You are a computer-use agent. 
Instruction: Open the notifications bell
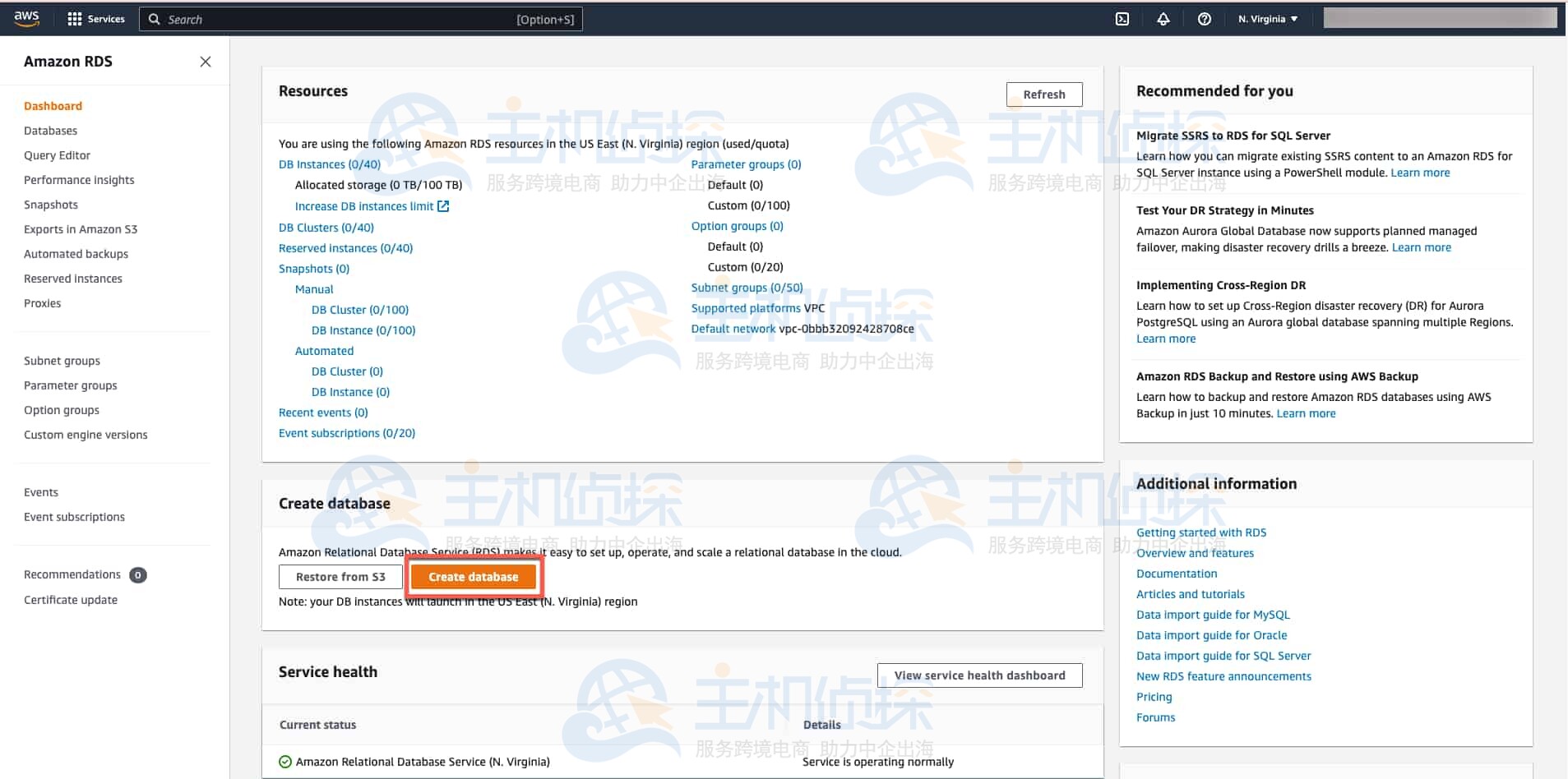1163,19
